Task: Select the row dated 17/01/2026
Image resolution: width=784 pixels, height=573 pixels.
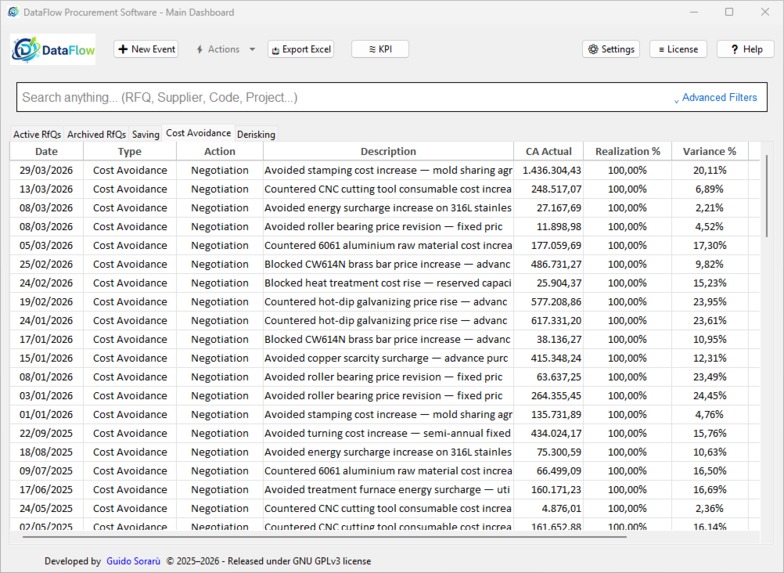Action: coord(384,340)
